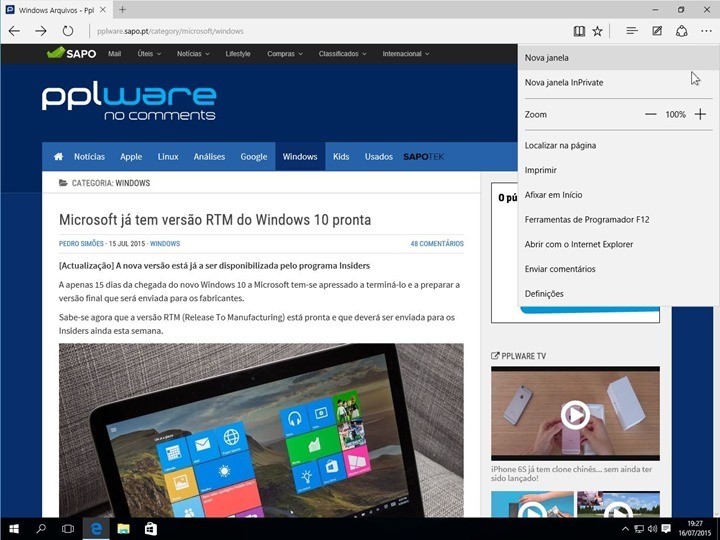The height and width of the screenshot is (540, 720).
Task: Open the Mail link in SAPO bar
Action: click(114, 54)
